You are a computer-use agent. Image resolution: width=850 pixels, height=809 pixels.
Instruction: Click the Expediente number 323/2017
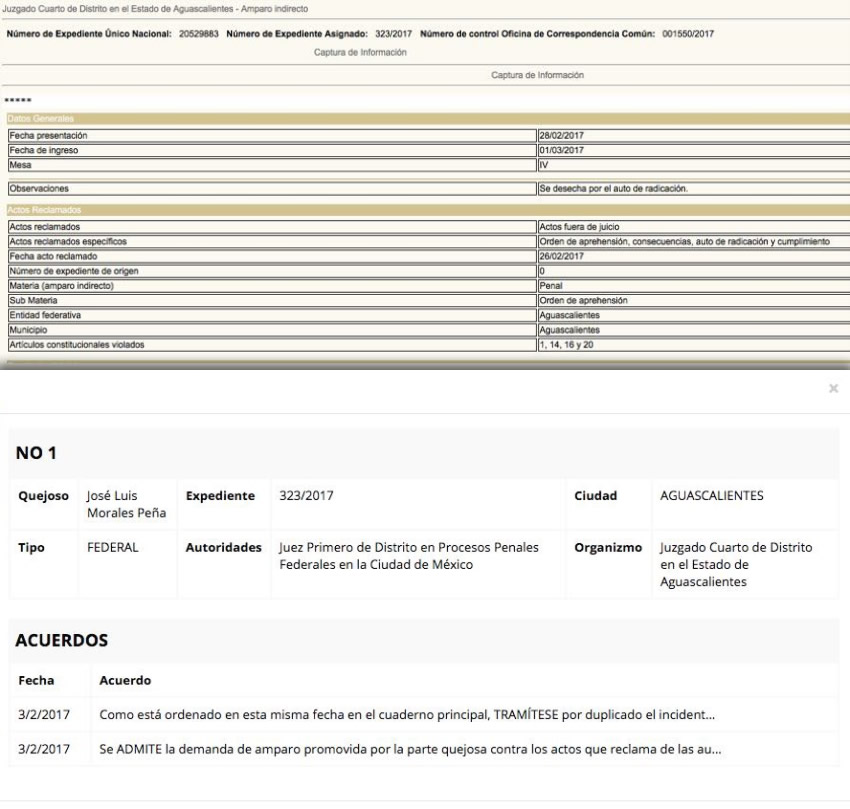click(306, 496)
